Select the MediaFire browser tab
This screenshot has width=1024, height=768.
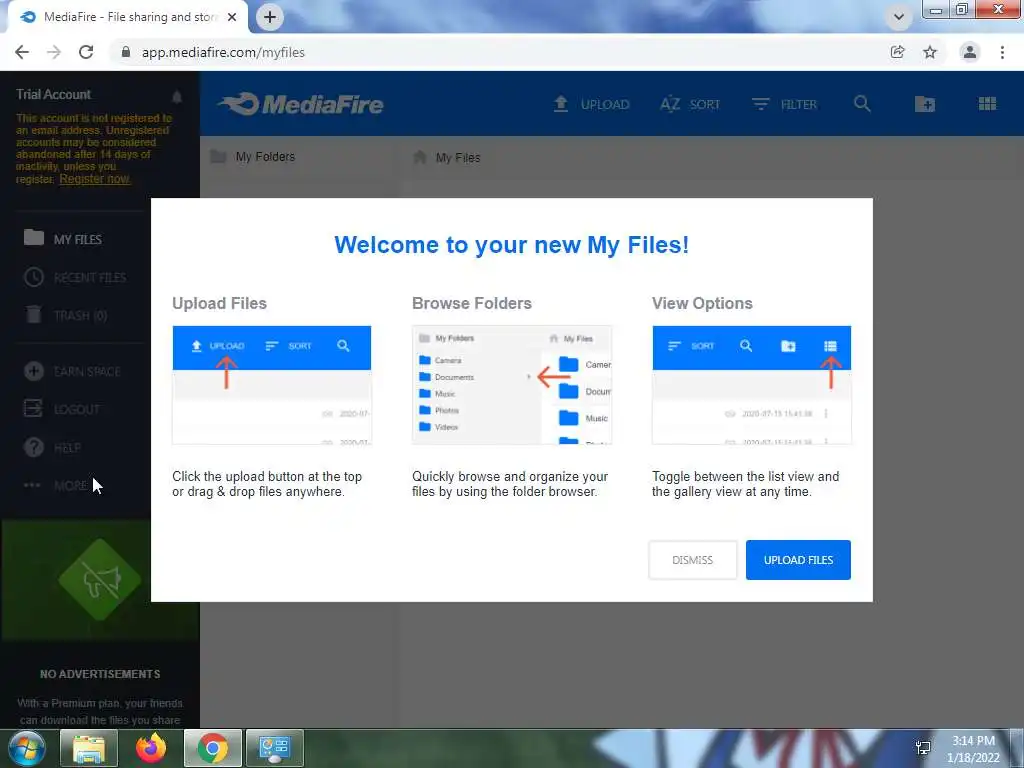click(x=127, y=17)
